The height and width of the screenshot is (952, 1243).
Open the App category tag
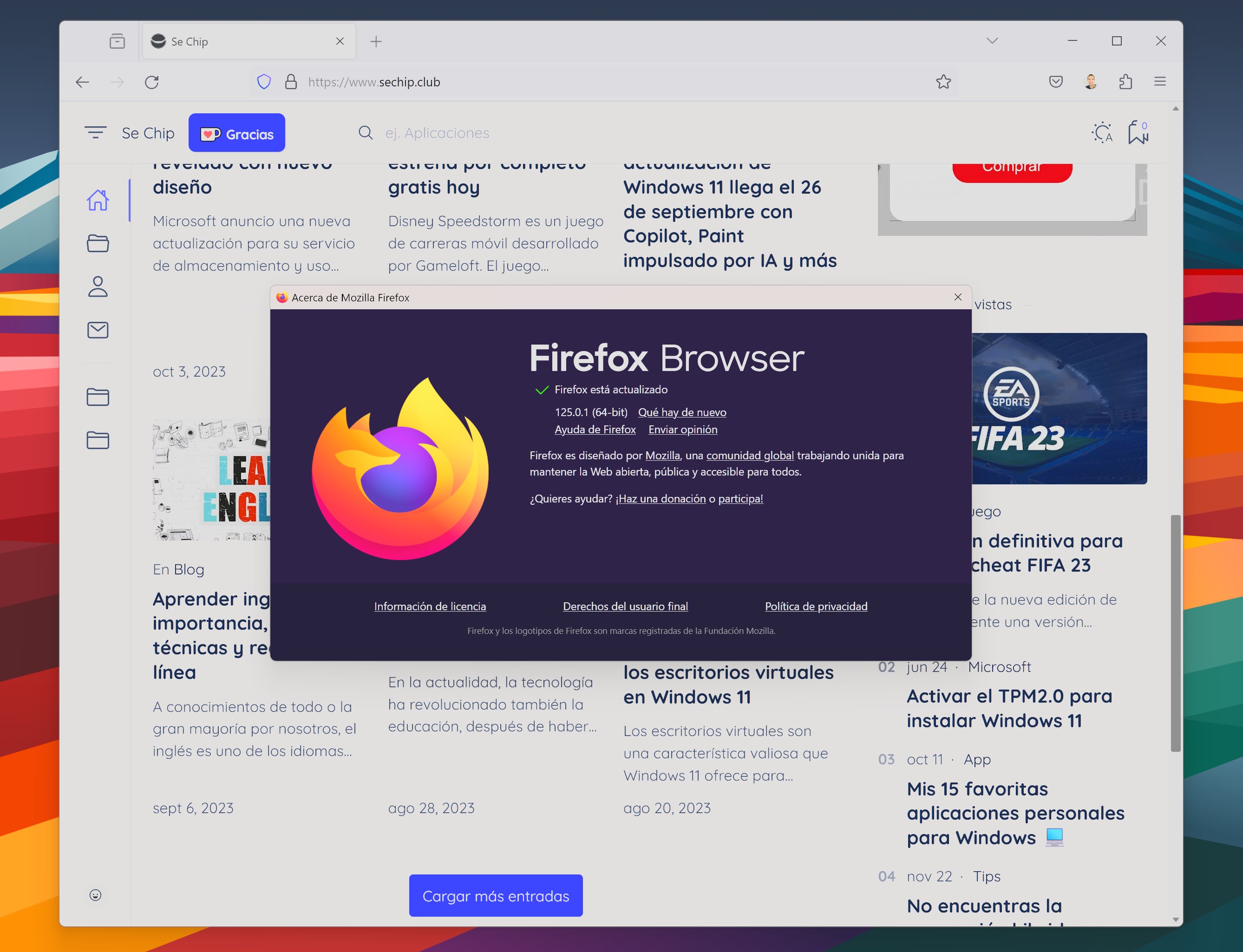tap(977, 759)
